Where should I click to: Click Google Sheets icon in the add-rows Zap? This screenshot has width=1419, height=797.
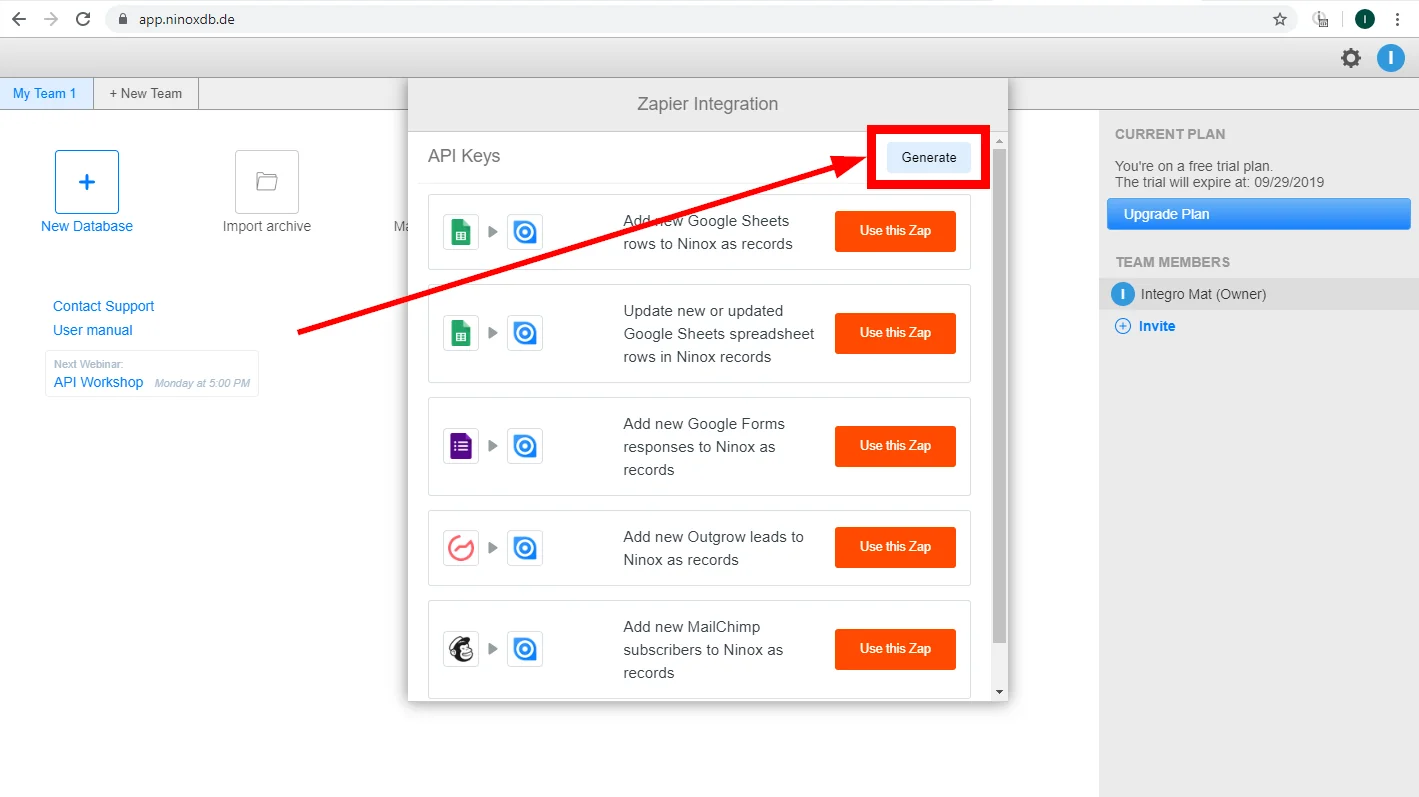click(x=461, y=232)
